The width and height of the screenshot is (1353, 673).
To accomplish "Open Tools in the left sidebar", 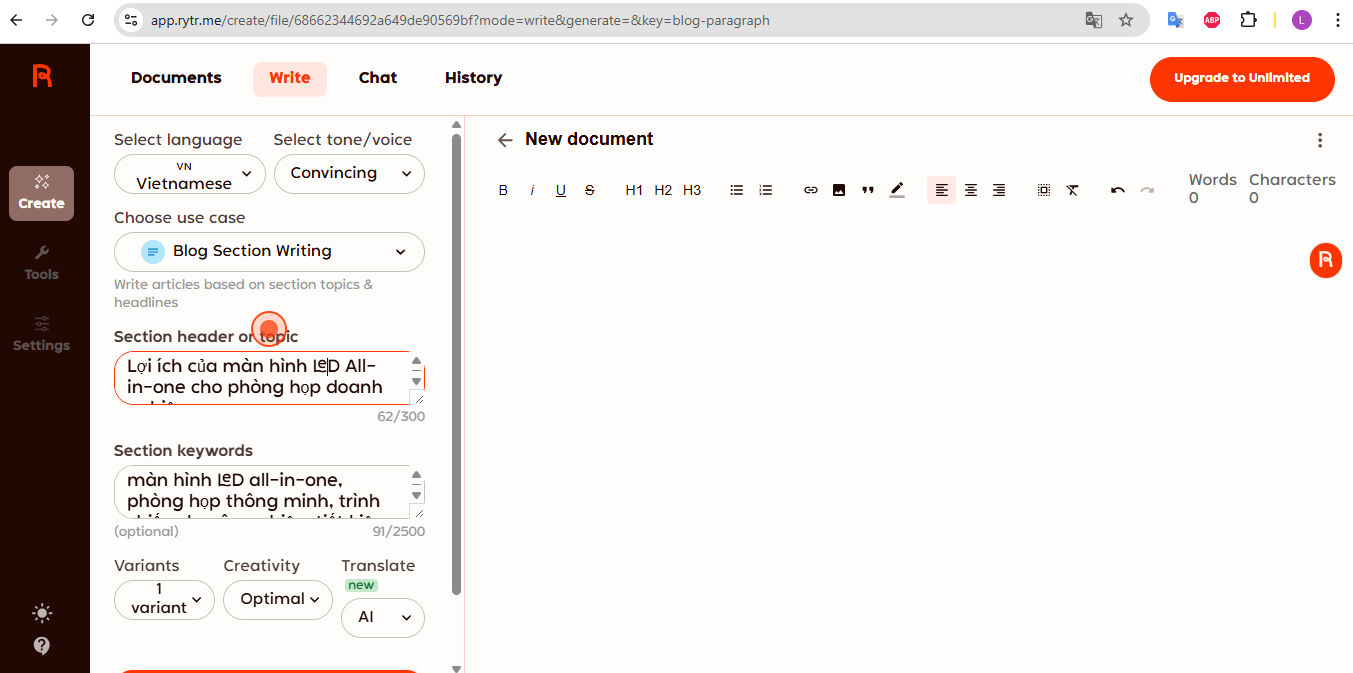I will [x=41, y=264].
